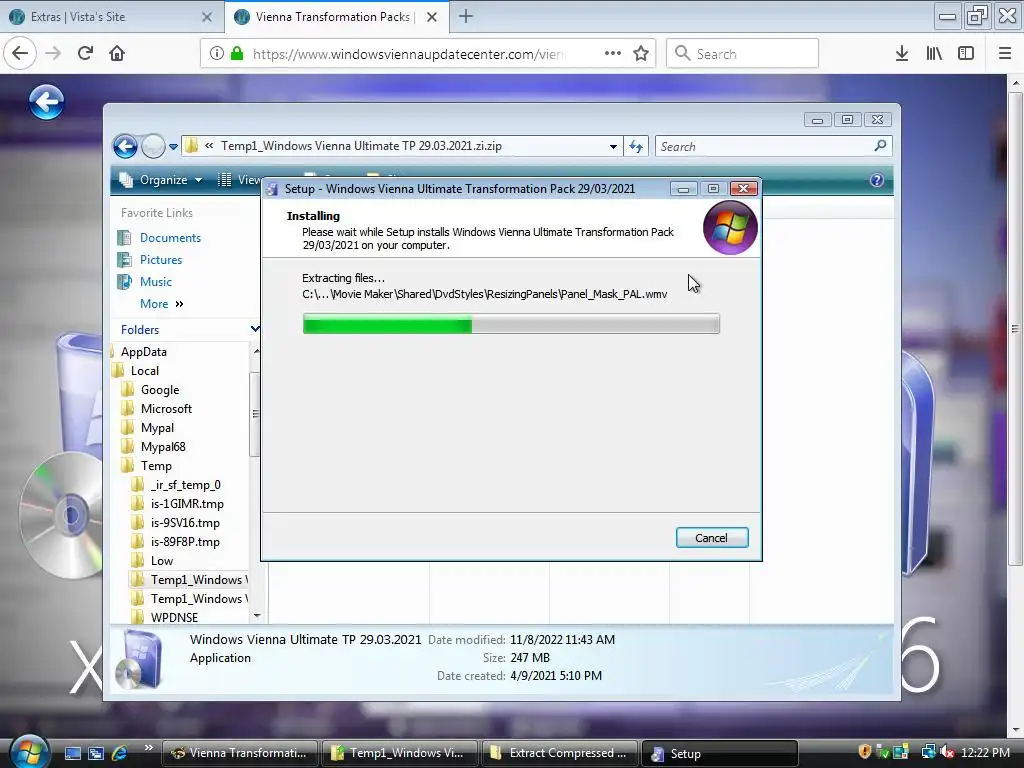Screen dimensions: 1024x768
Task: Click Show Desktop quick launch icon
Action: pyautogui.click(x=72, y=753)
